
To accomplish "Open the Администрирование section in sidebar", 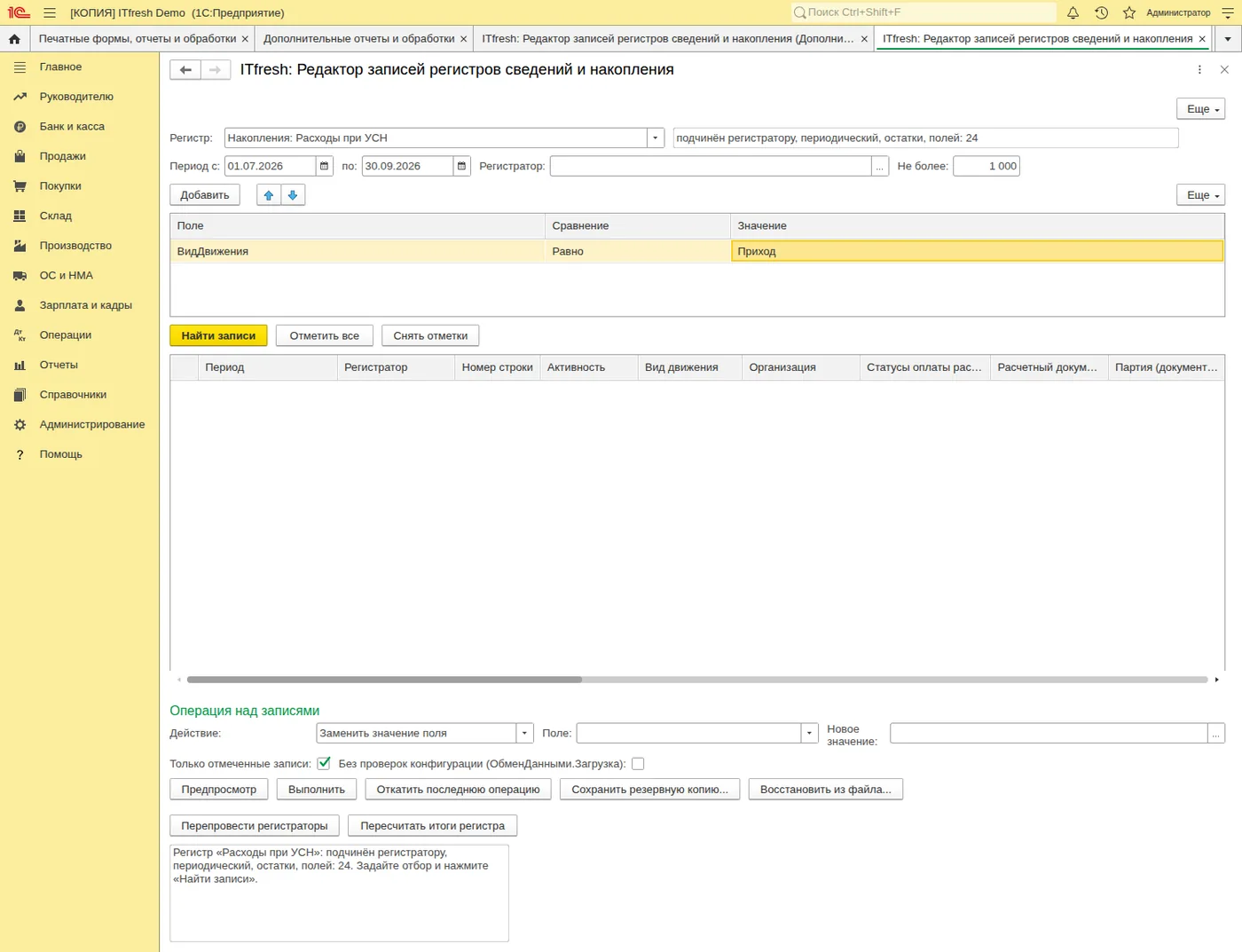I will click(92, 424).
